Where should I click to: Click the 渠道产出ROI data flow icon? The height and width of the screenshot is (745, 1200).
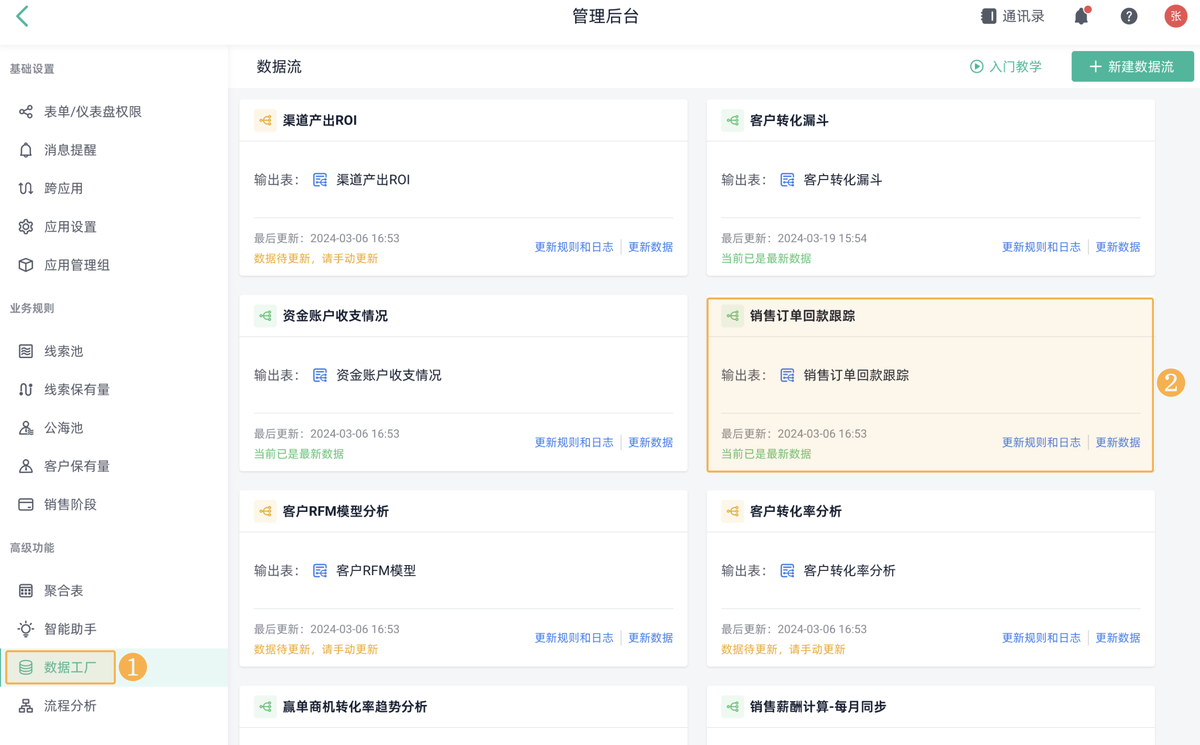click(x=265, y=120)
